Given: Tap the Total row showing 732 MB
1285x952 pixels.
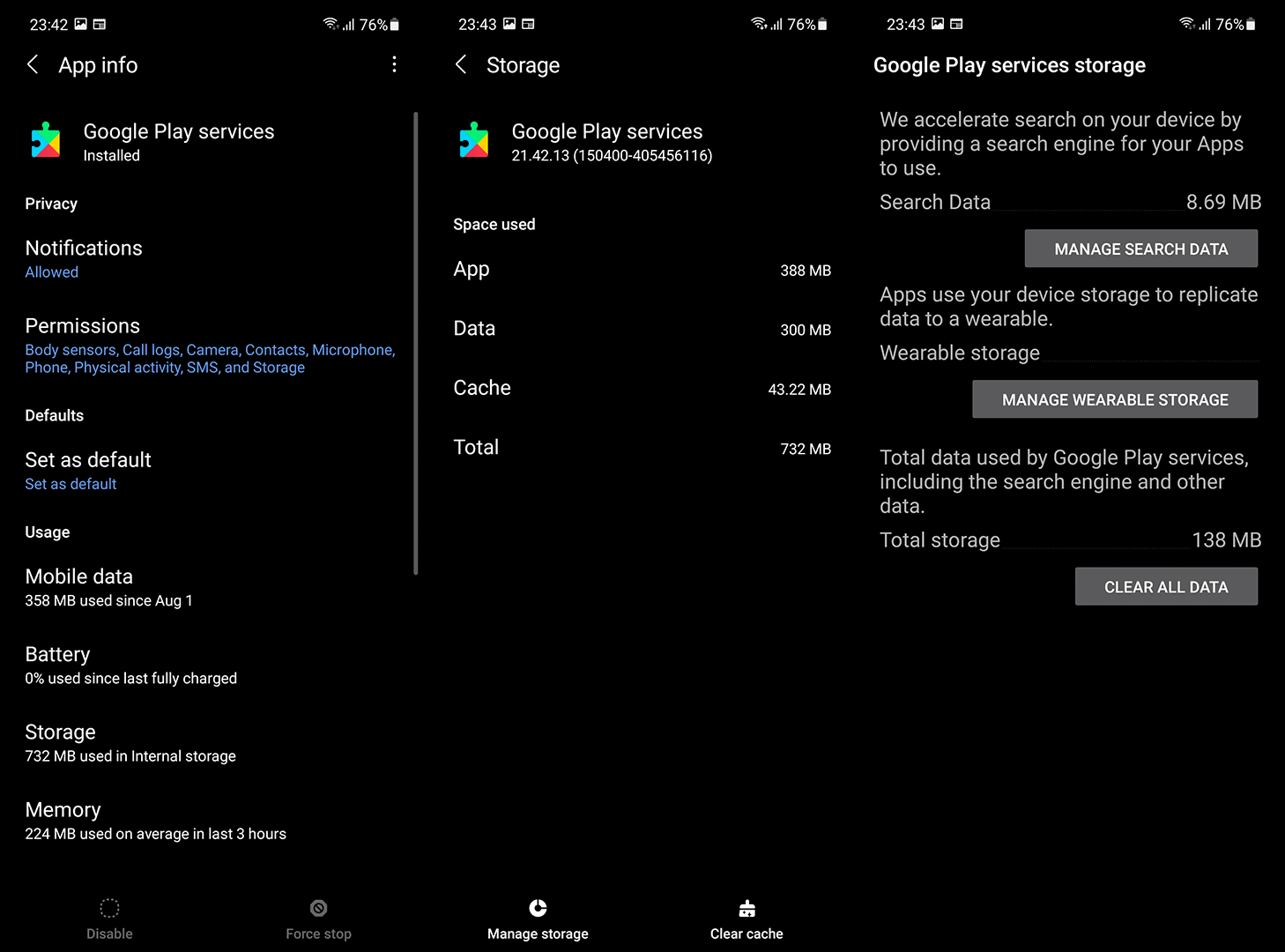Looking at the screenshot, I should point(642,448).
